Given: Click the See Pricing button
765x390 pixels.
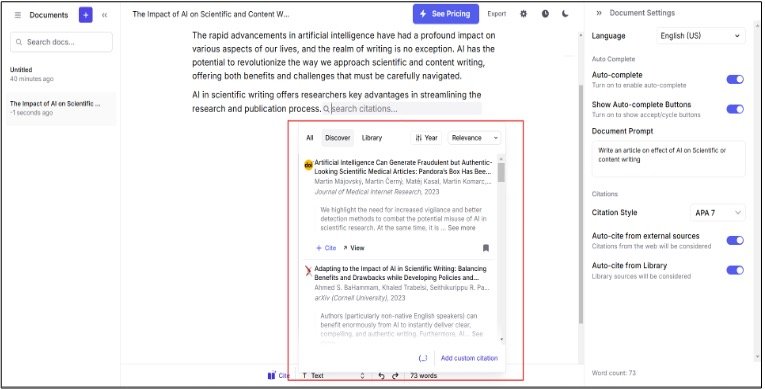Looking at the screenshot, I should [x=445, y=14].
